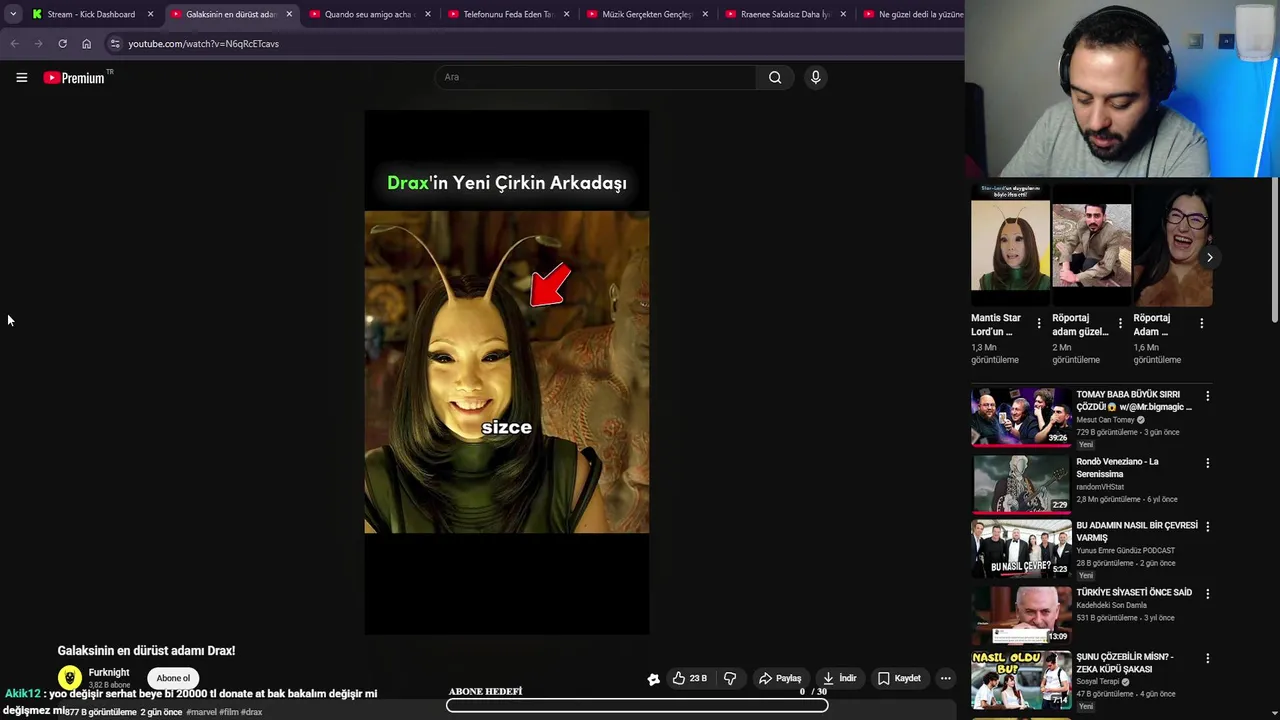Viewport: 1280px width, 720px height.
Task: Switch to the 'Ne güzel dedi la yüzüne' tab
Action: (915, 14)
